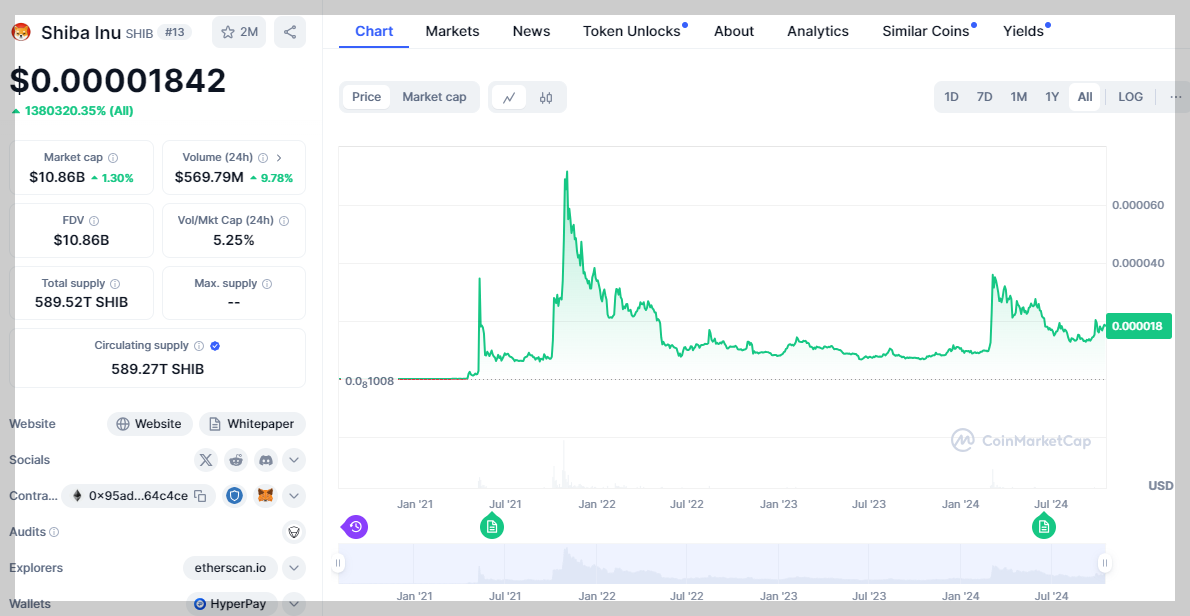Expand the Contracts dropdown chevron

294,496
